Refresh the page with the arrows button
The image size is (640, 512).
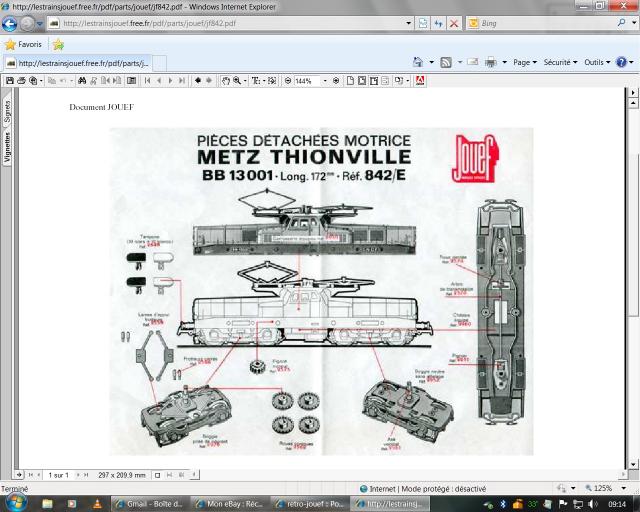coord(439,23)
